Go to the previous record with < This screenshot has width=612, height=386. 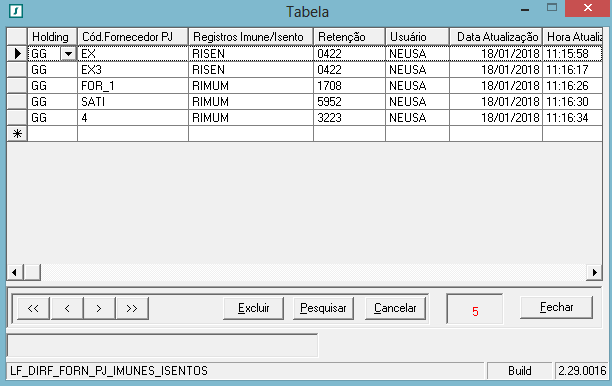coord(67,308)
